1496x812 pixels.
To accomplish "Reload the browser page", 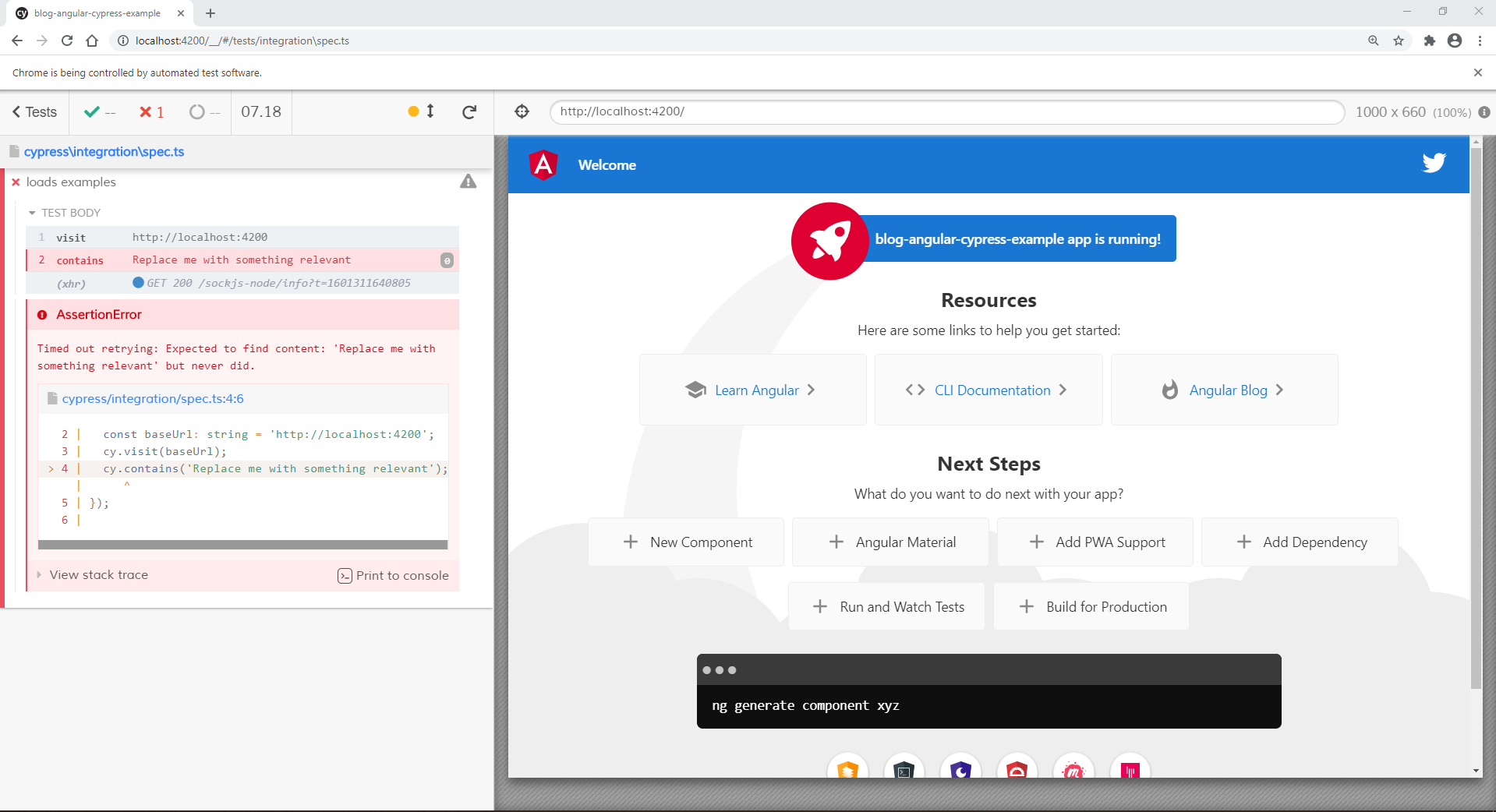I will [x=67, y=41].
